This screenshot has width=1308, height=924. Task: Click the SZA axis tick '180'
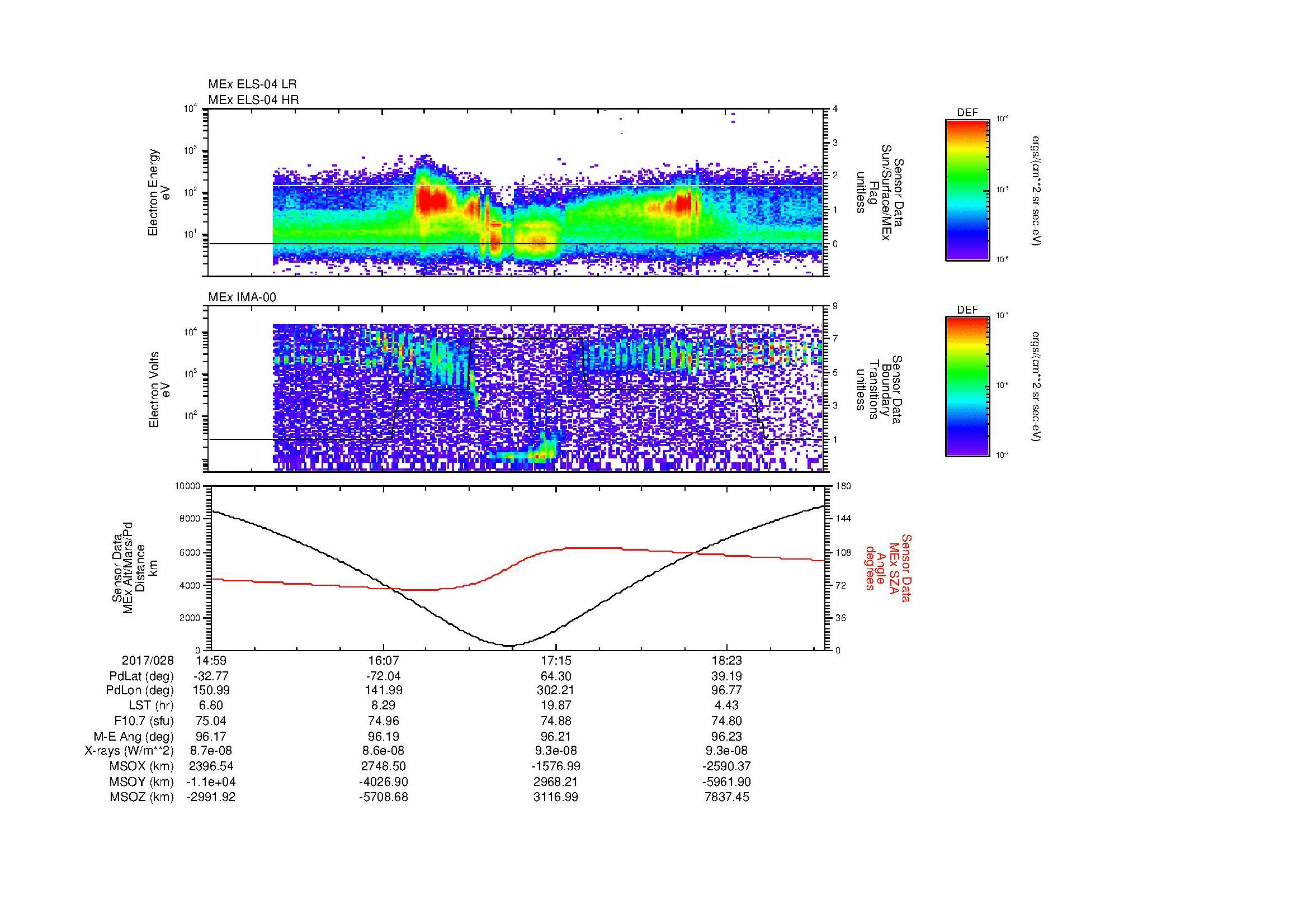click(844, 486)
